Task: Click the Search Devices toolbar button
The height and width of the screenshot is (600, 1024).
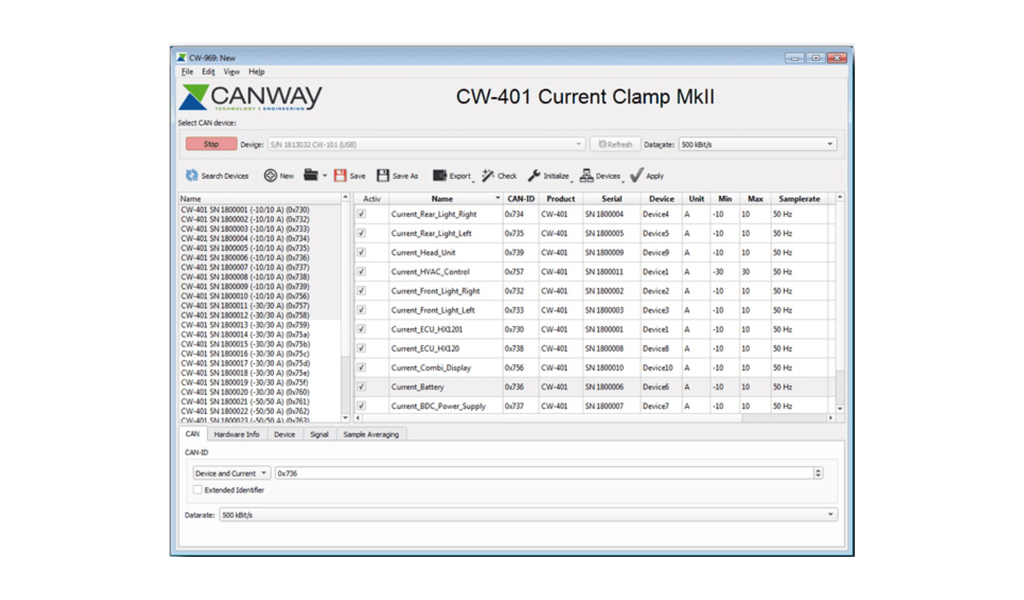Action: point(217,176)
